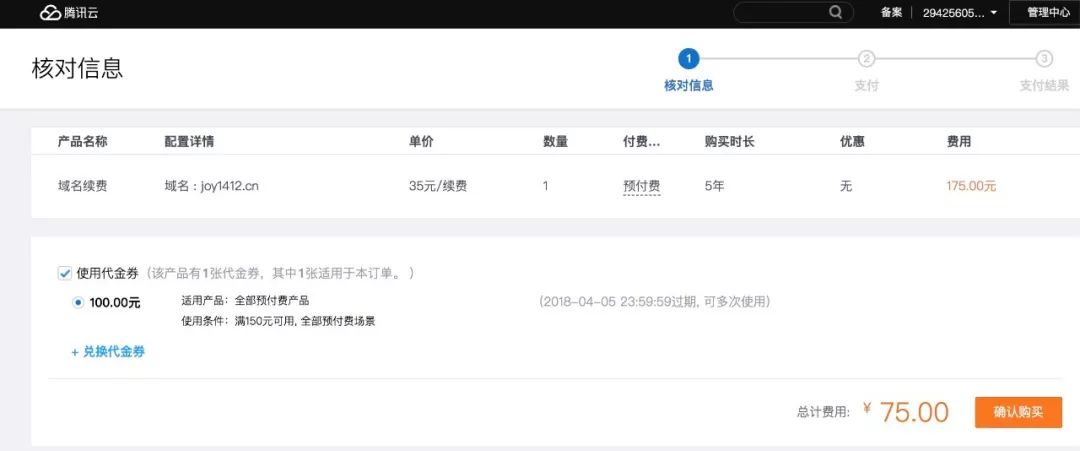The width and height of the screenshot is (1080, 451).
Task: Click the 支付结果 step label
Action: pyautogui.click(x=1044, y=86)
